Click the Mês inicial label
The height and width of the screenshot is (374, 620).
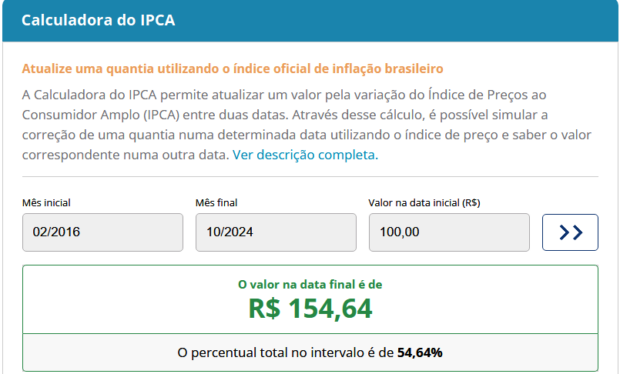coord(46,203)
